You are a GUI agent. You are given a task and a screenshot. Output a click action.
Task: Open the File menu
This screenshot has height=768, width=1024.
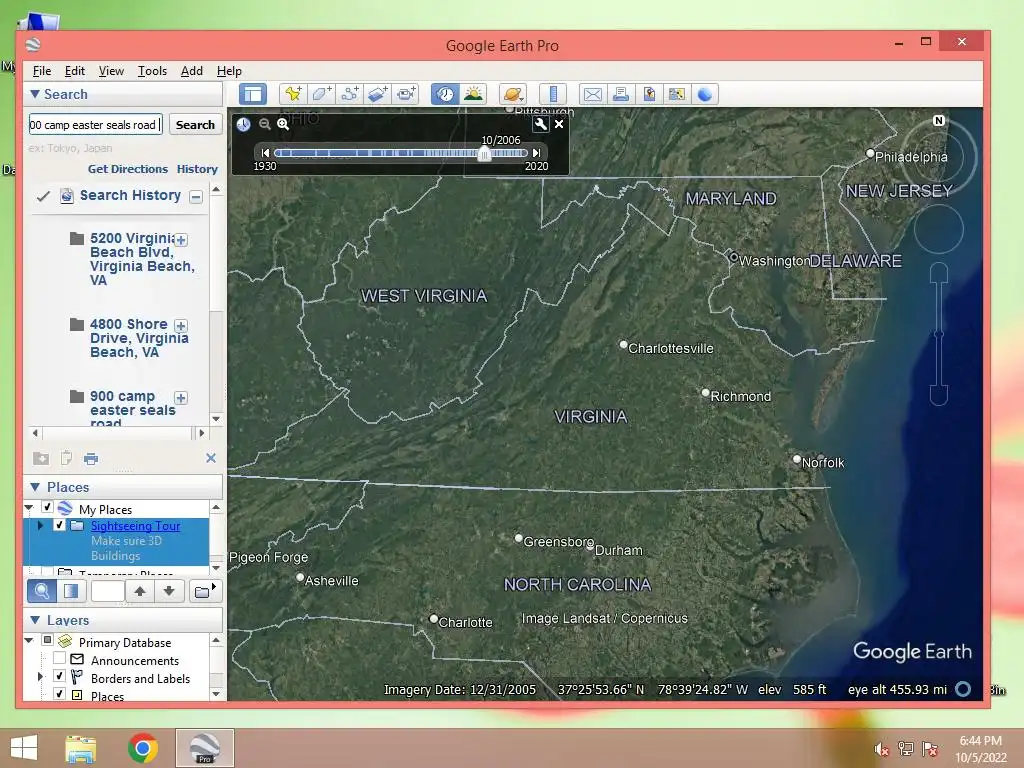point(42,71)
